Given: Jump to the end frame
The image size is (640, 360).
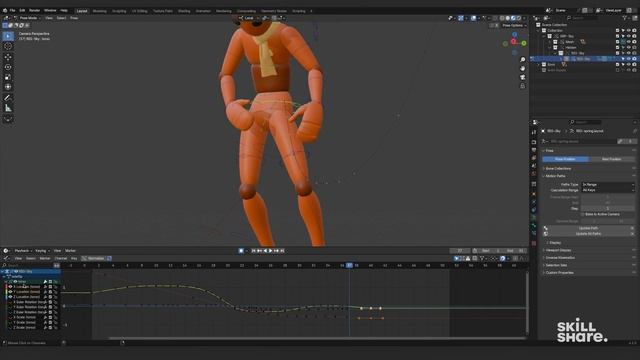Looking at the screenshot, I should (x=282, y=251).
